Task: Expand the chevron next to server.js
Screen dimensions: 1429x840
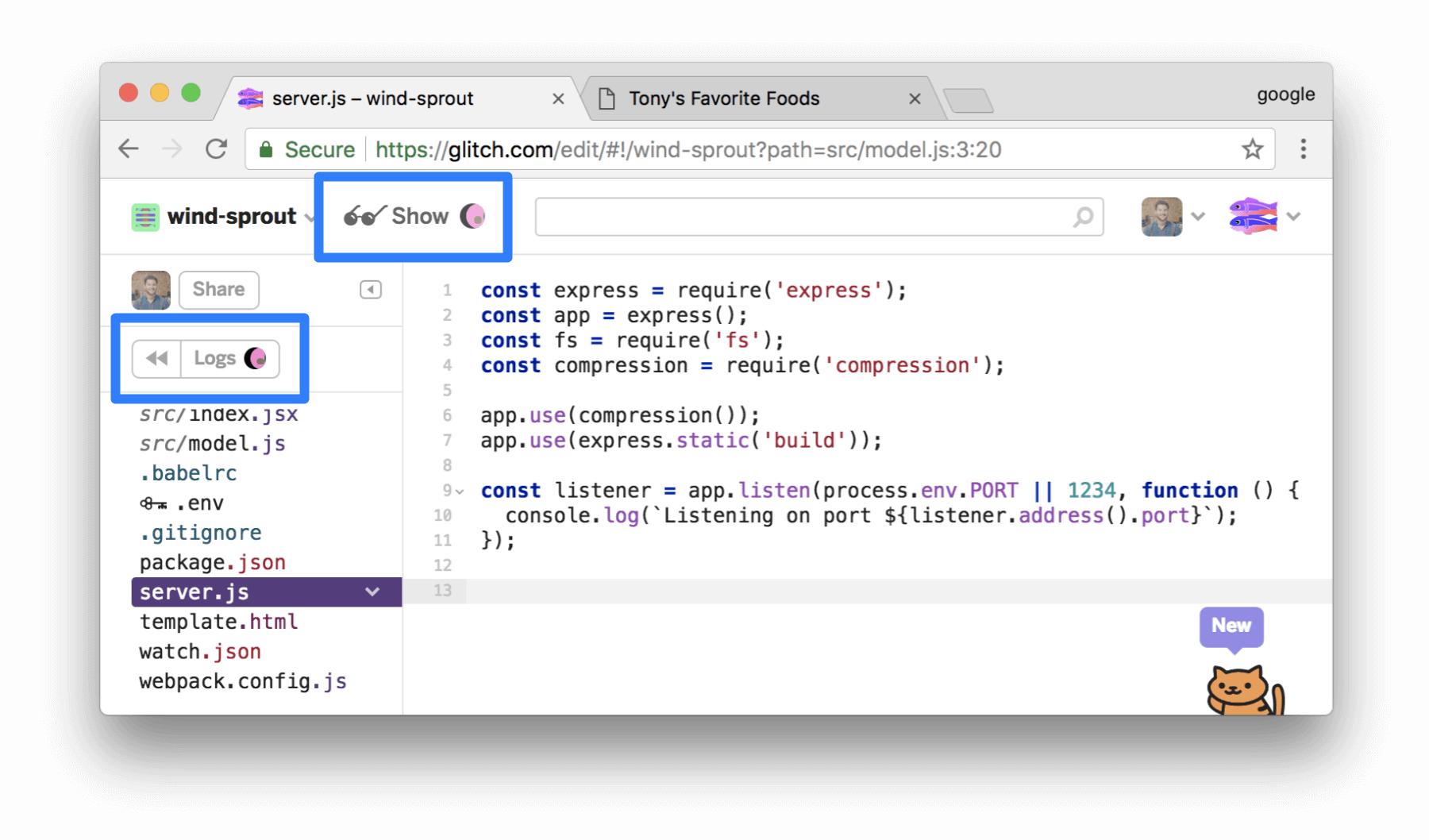Action: (370, 591)
